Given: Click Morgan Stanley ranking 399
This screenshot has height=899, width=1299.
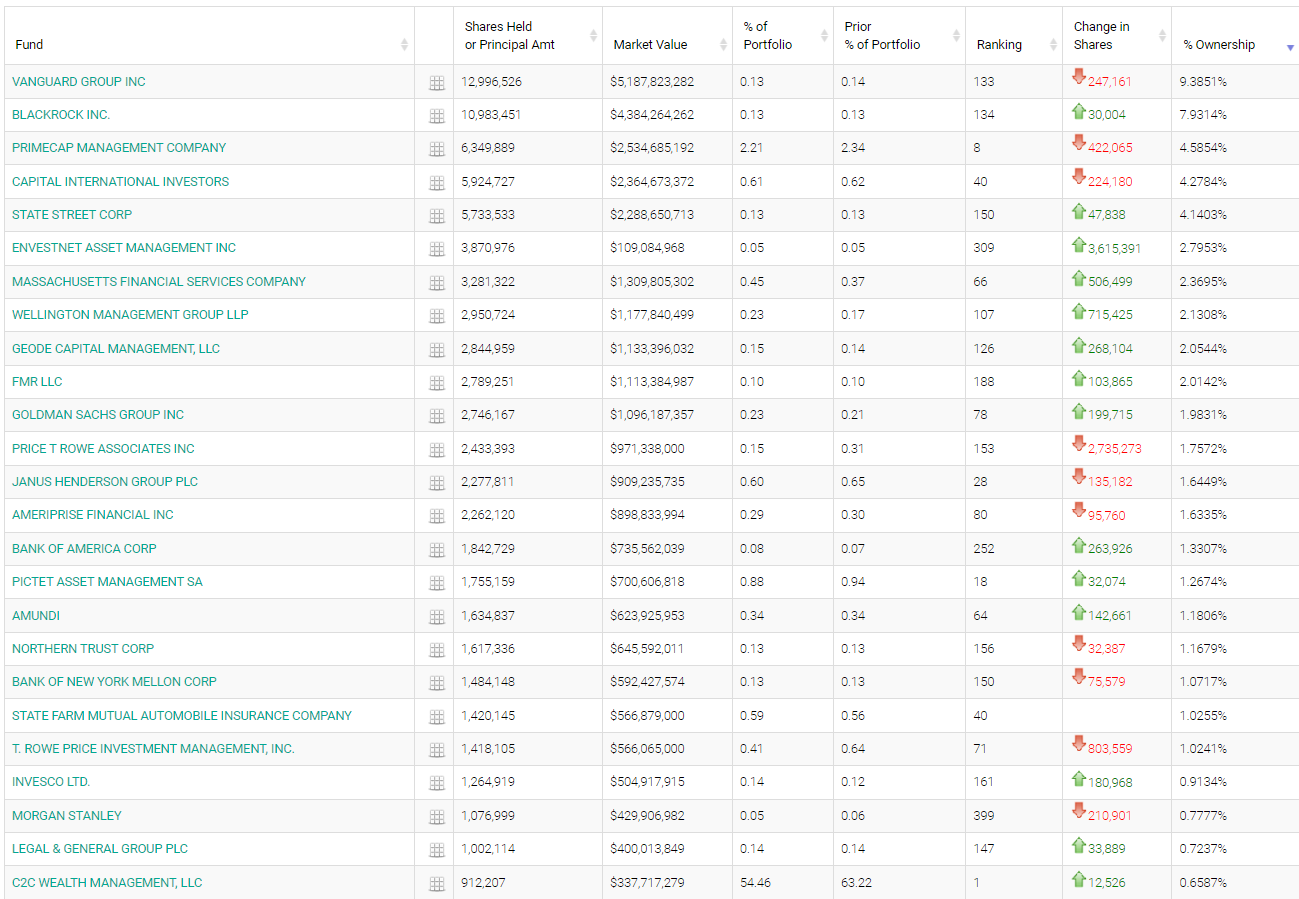Looking at the screenshot, I should click(984, 815).
